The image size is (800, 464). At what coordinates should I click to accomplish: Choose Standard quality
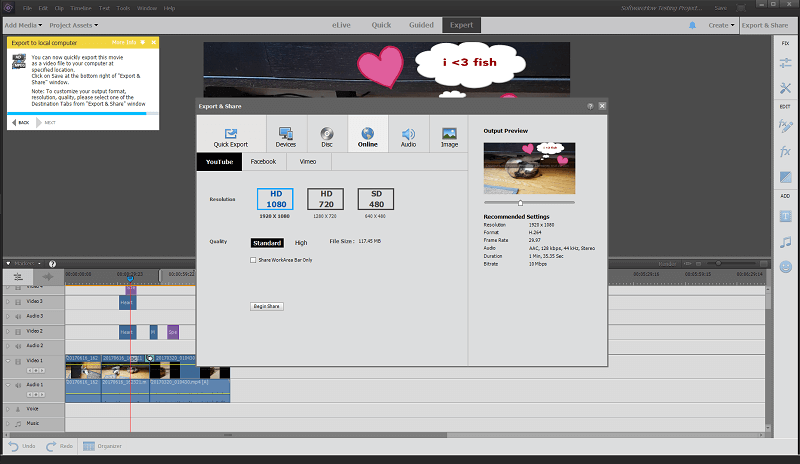(267, 243)
